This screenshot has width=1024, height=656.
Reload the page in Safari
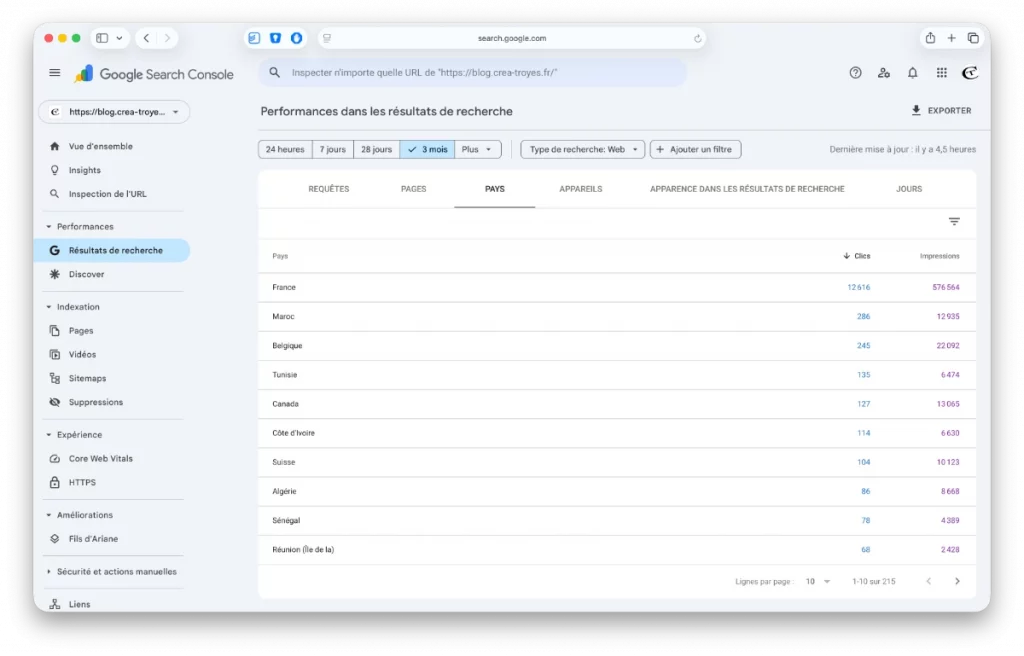click(697, 38)
